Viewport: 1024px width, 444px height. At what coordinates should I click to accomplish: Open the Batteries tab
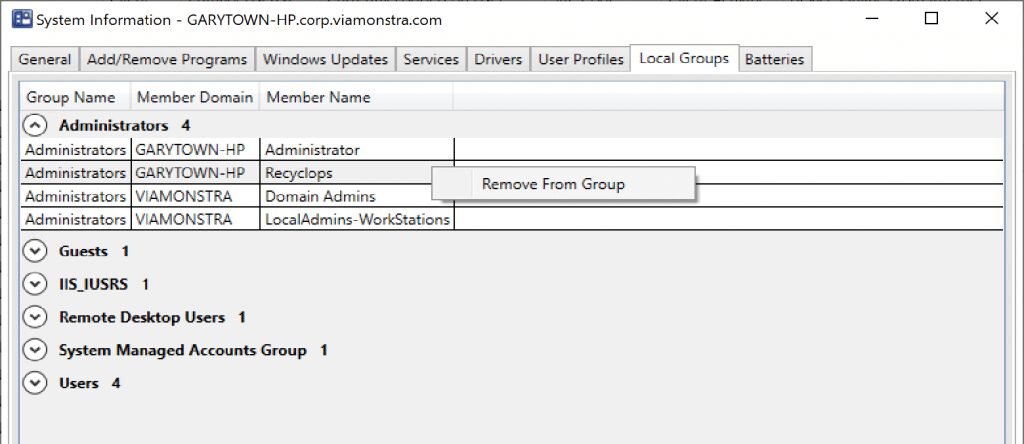774,60
